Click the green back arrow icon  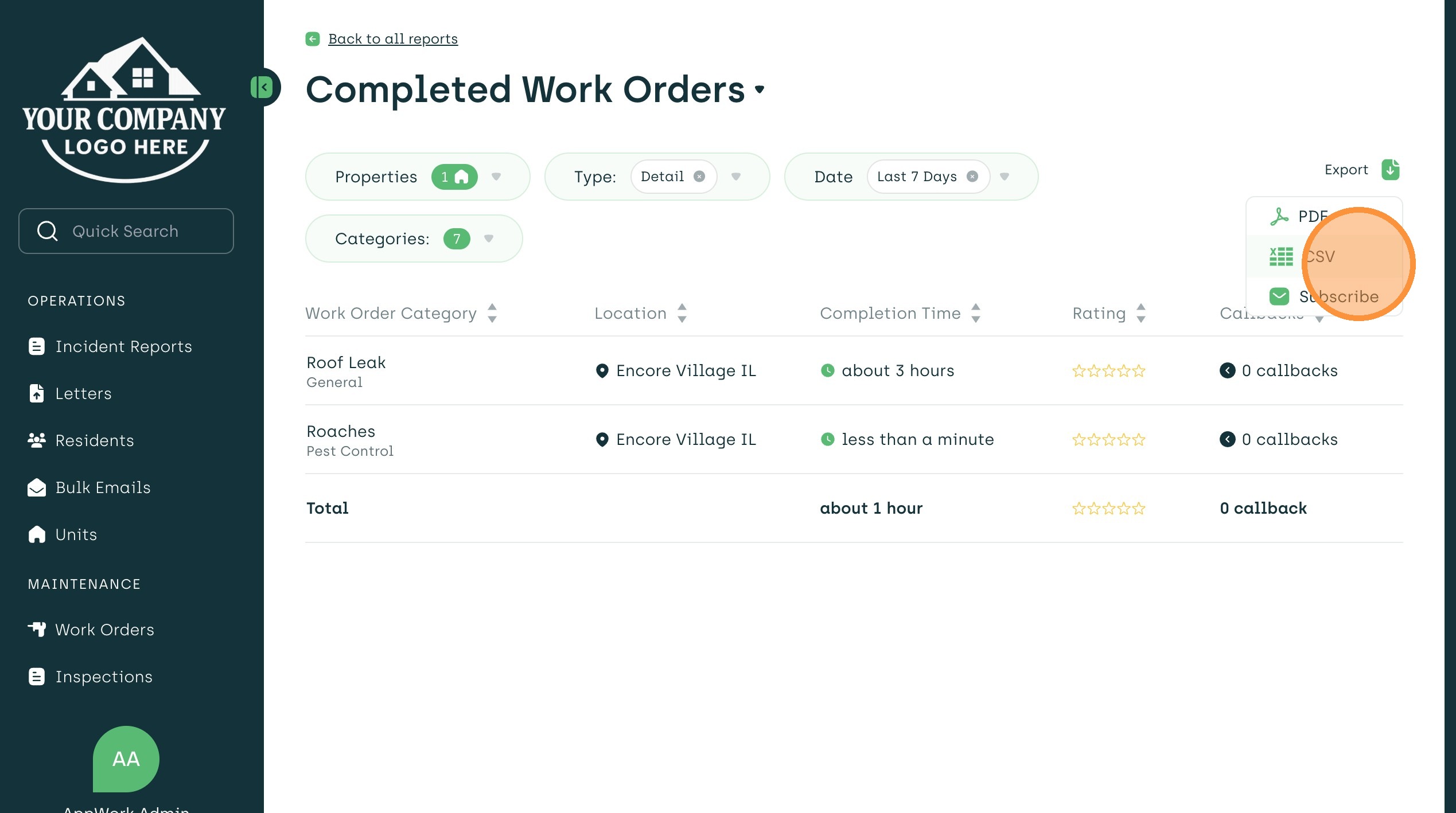pyautogui.click(x=313, y=39)
